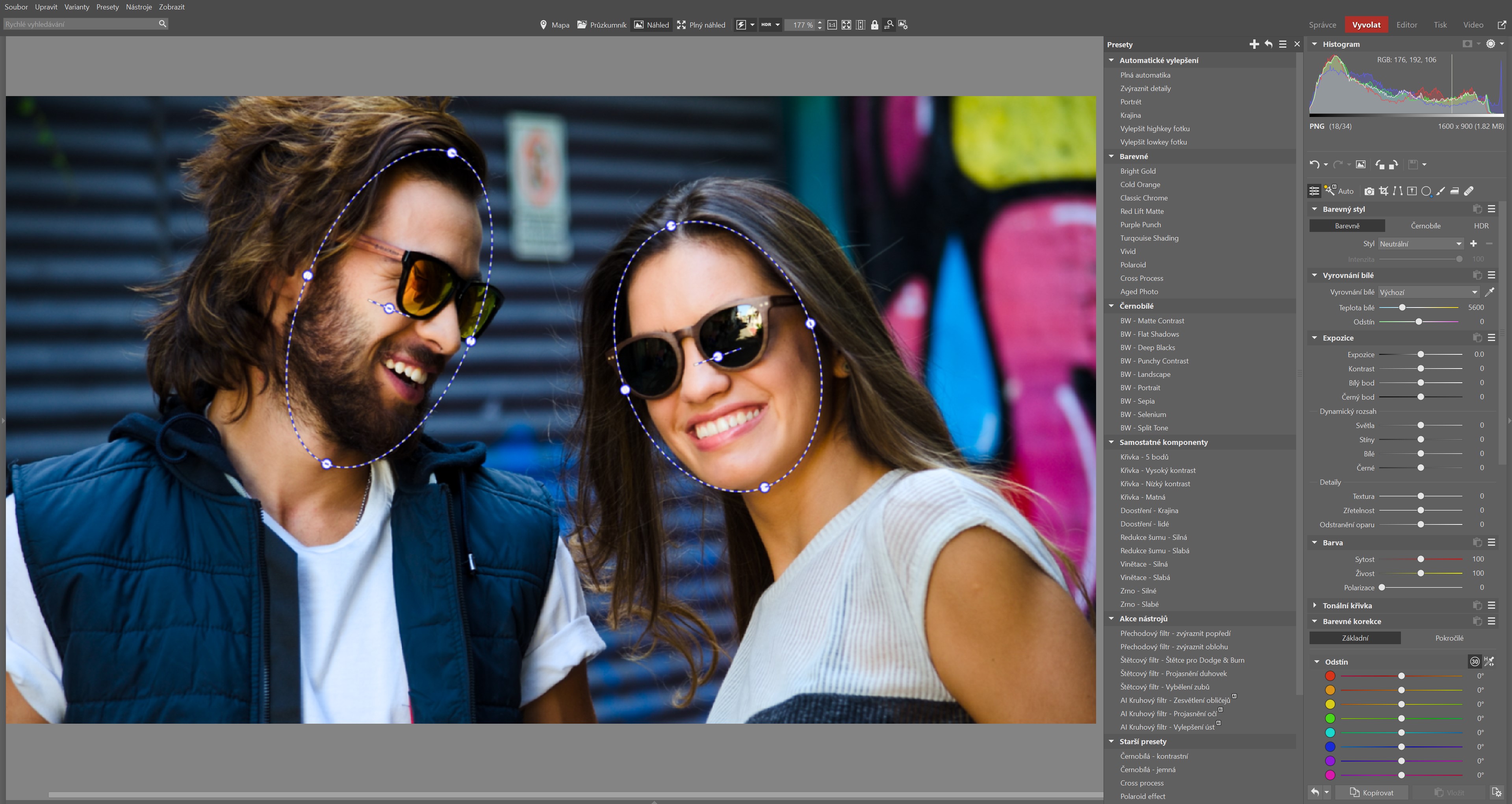This screenshot has width=1512, height=804.
Task: Select the crop tool icon
Action: (x=1384, y=191)
